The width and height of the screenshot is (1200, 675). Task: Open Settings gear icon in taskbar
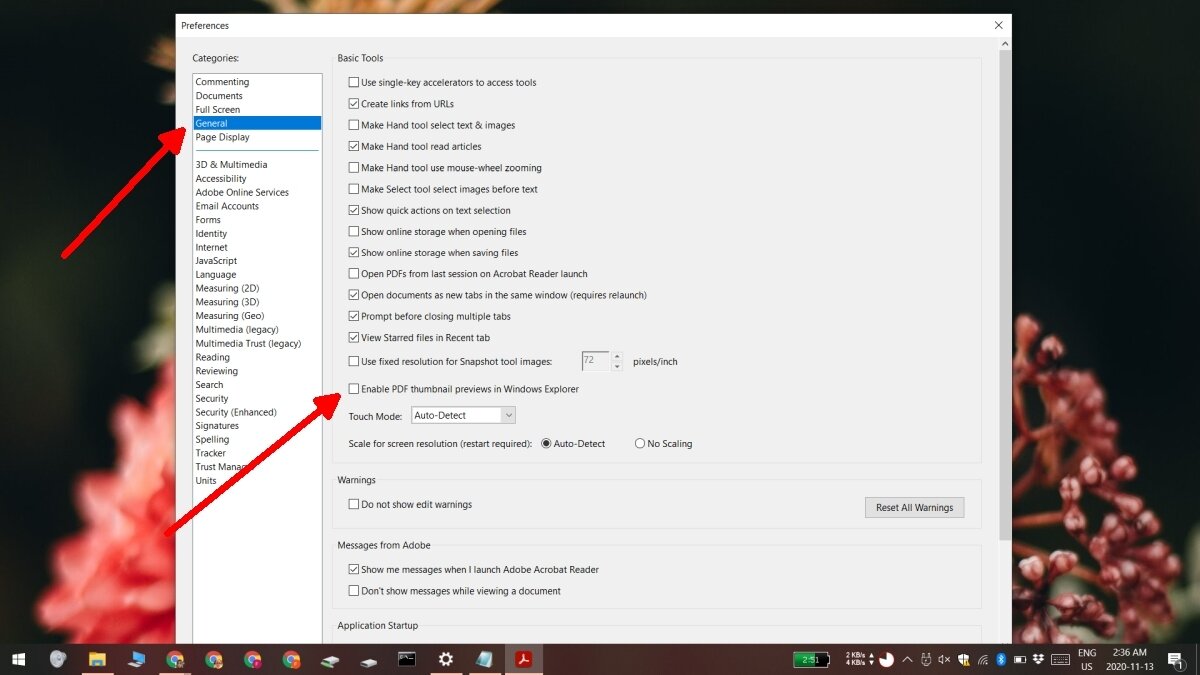(446, 659)
